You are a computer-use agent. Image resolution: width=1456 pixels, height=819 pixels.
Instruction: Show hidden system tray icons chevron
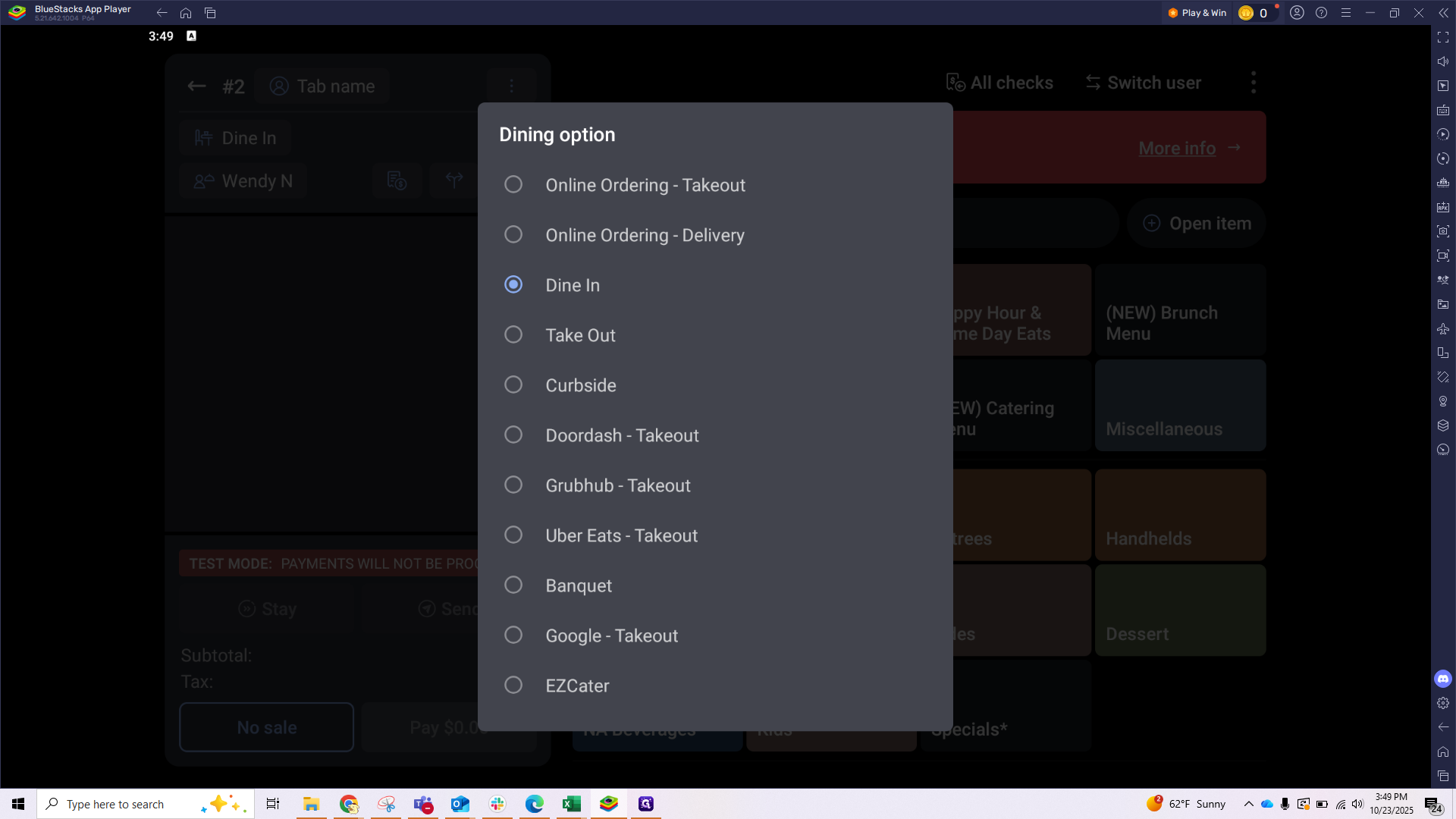tap(1248, 804)
